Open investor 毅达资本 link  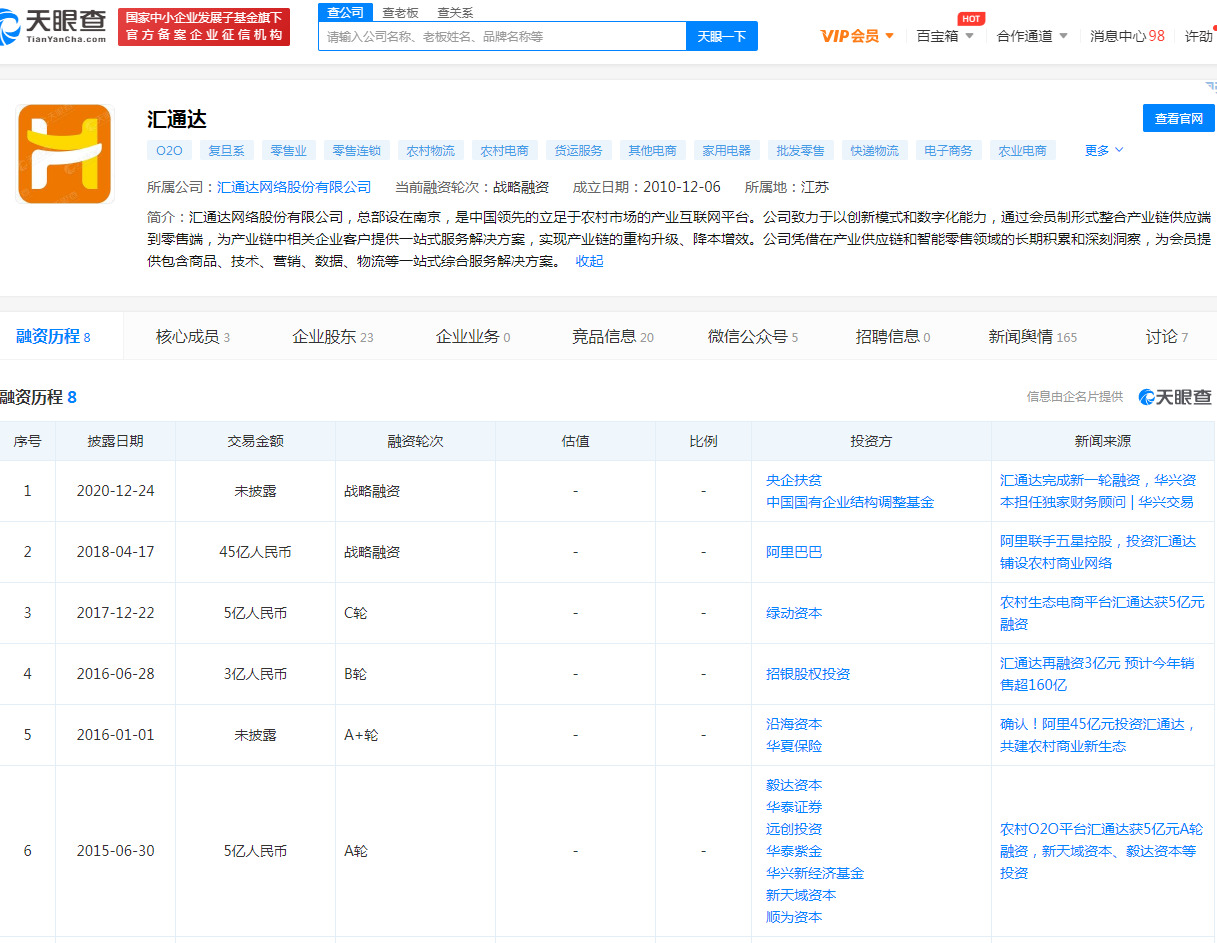[794, 785]
